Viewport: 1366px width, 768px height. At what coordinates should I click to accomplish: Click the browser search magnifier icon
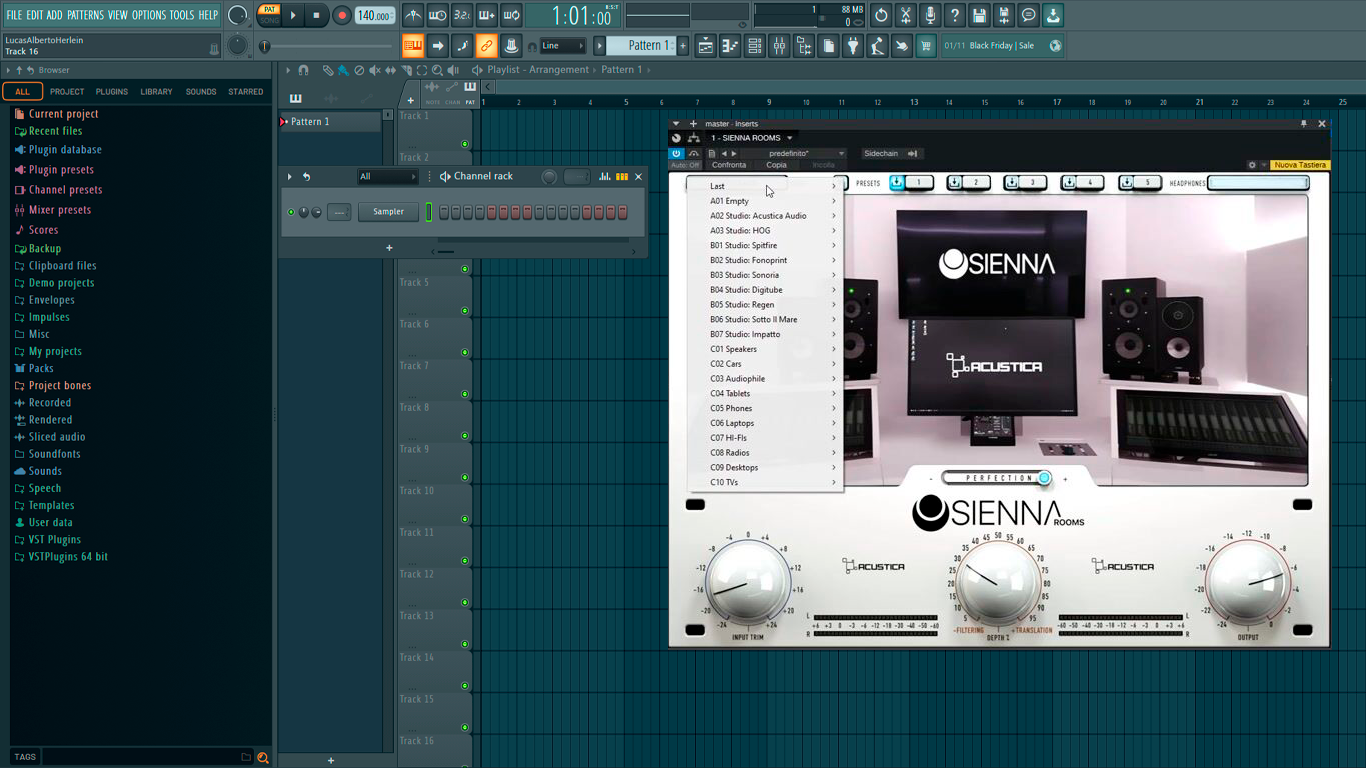(x=263, y=757)
